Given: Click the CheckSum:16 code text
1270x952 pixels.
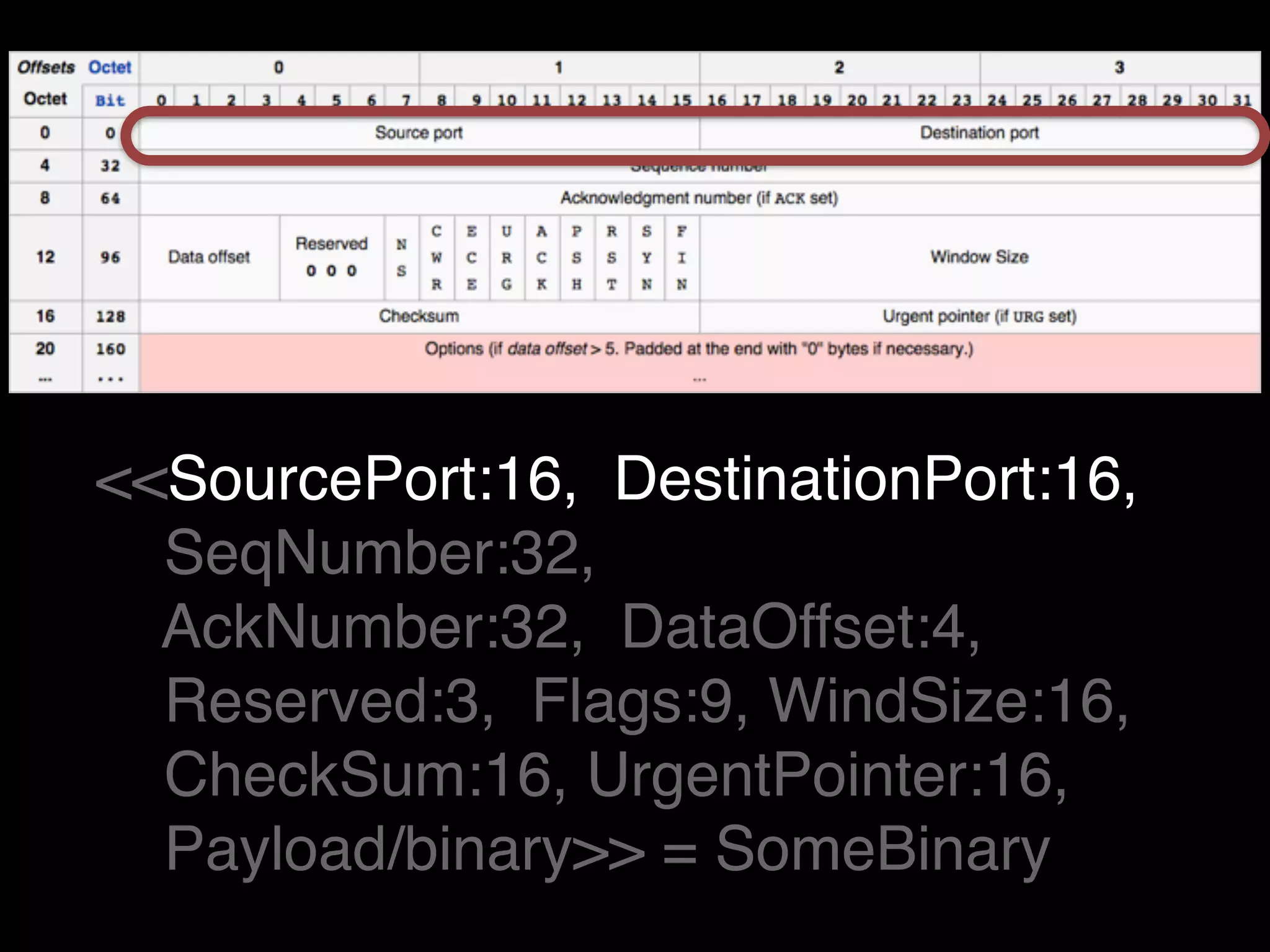Looking at the screenshot, I should point(358,775).
